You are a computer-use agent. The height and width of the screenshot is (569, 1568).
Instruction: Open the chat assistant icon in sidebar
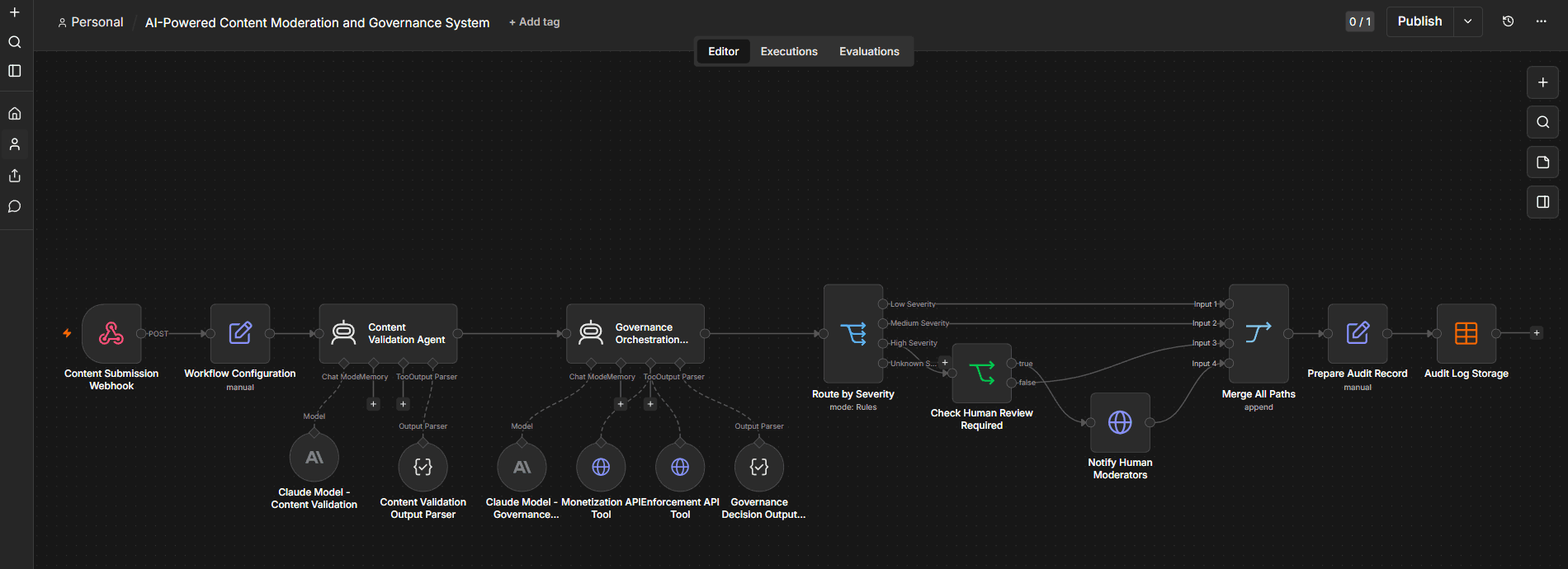click(x=15, y=206)
